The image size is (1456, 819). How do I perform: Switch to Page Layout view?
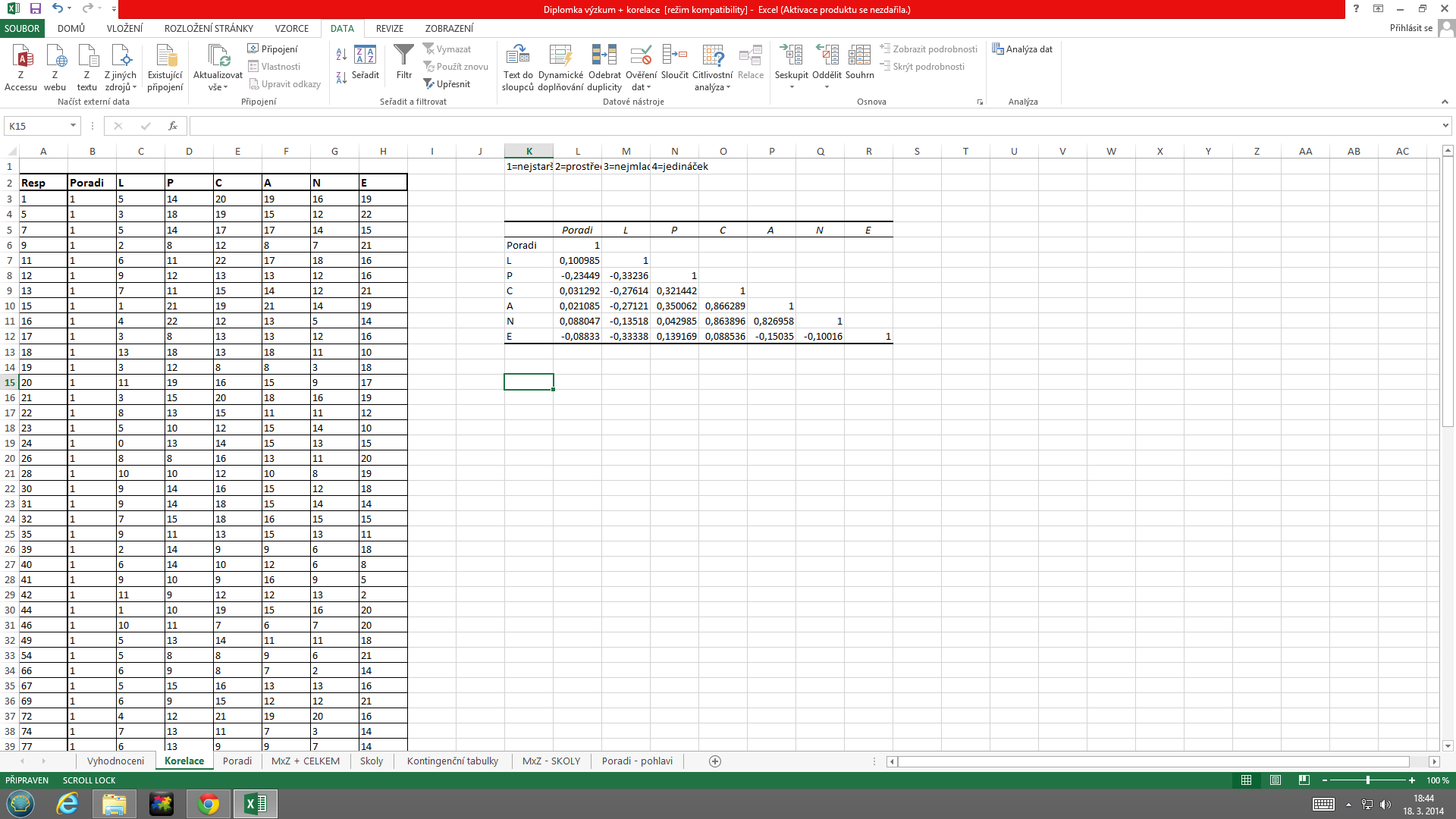click(x=1276, y=780)
